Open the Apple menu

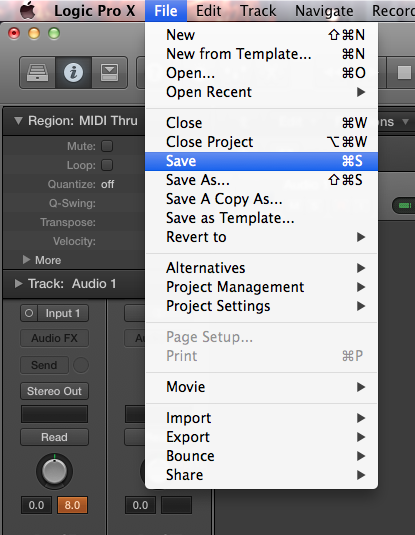[28, 10]
